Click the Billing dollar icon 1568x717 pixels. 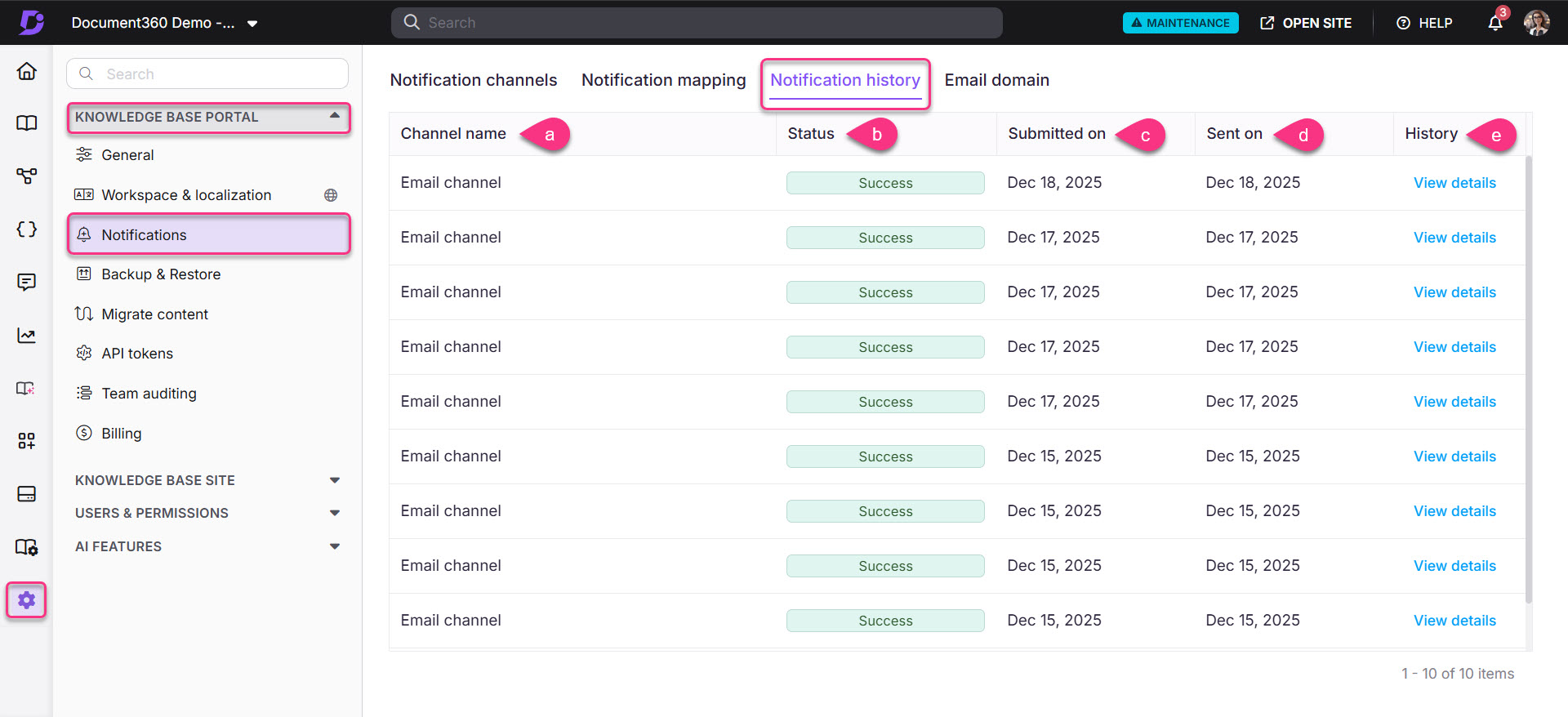coord(83,433)
